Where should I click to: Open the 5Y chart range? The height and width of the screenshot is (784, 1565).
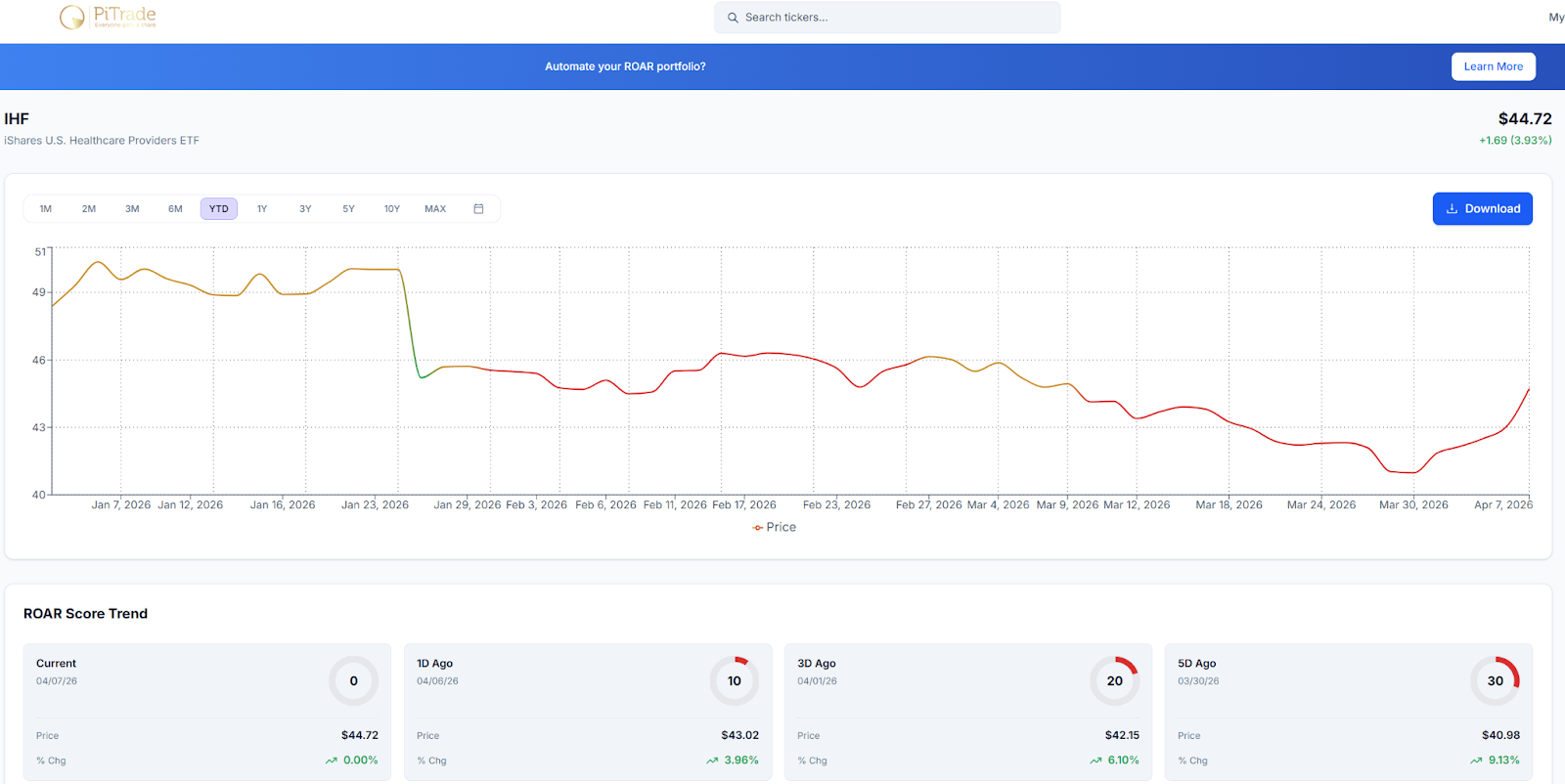(348, 209)
